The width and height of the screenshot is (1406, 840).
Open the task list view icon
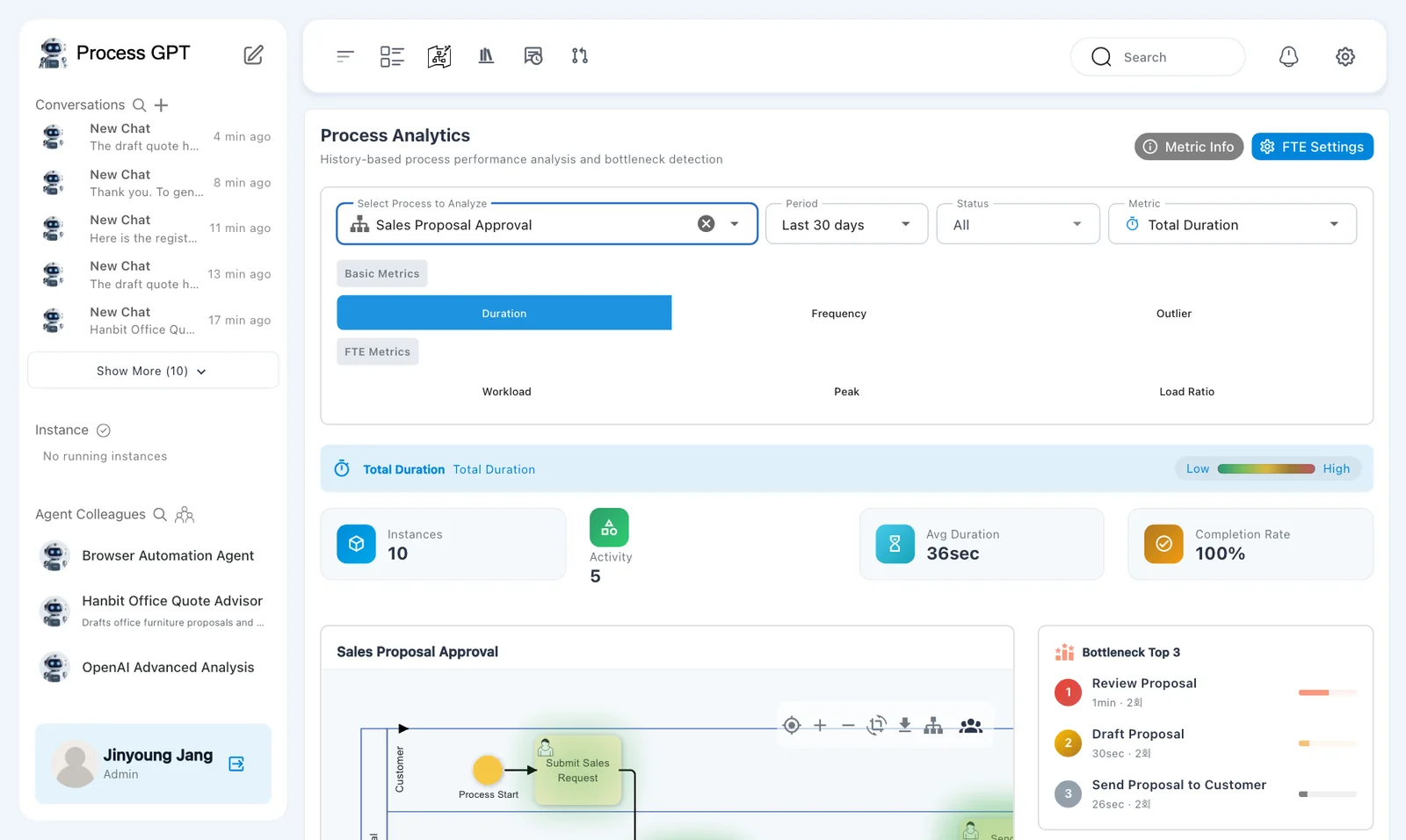click(392, 56)
